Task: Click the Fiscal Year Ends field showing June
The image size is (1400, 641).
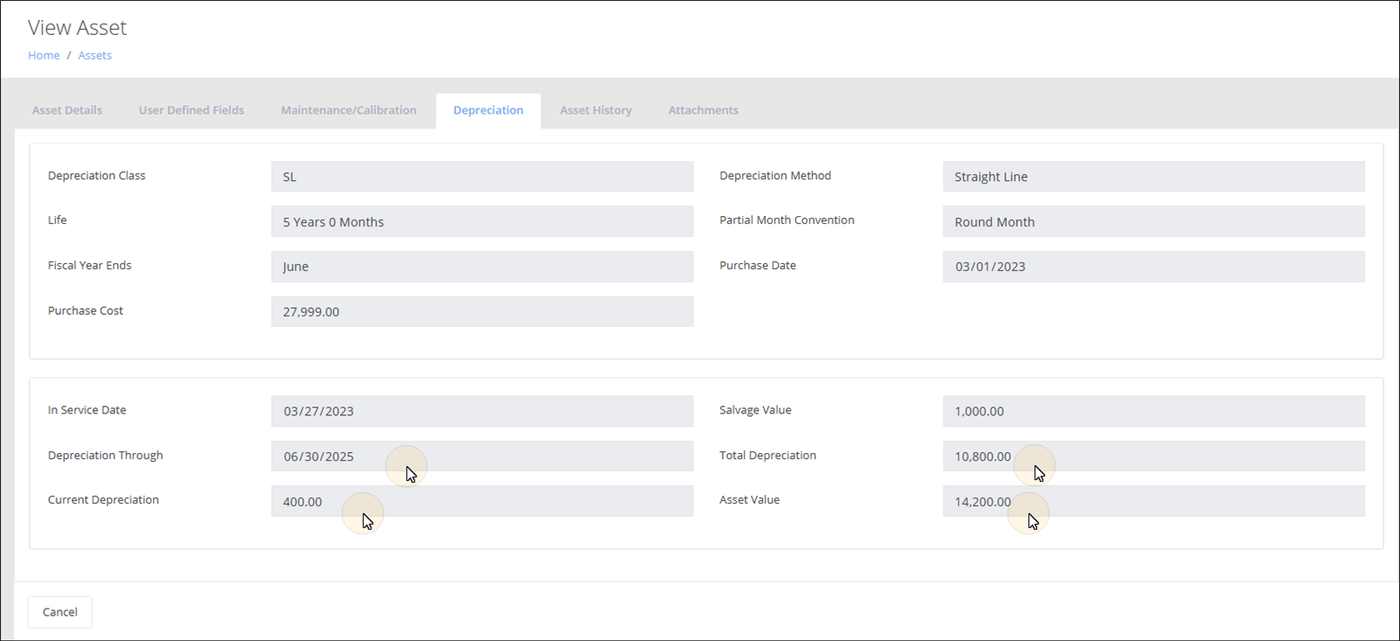Action: pyautogui.click(x=482, y=267)
